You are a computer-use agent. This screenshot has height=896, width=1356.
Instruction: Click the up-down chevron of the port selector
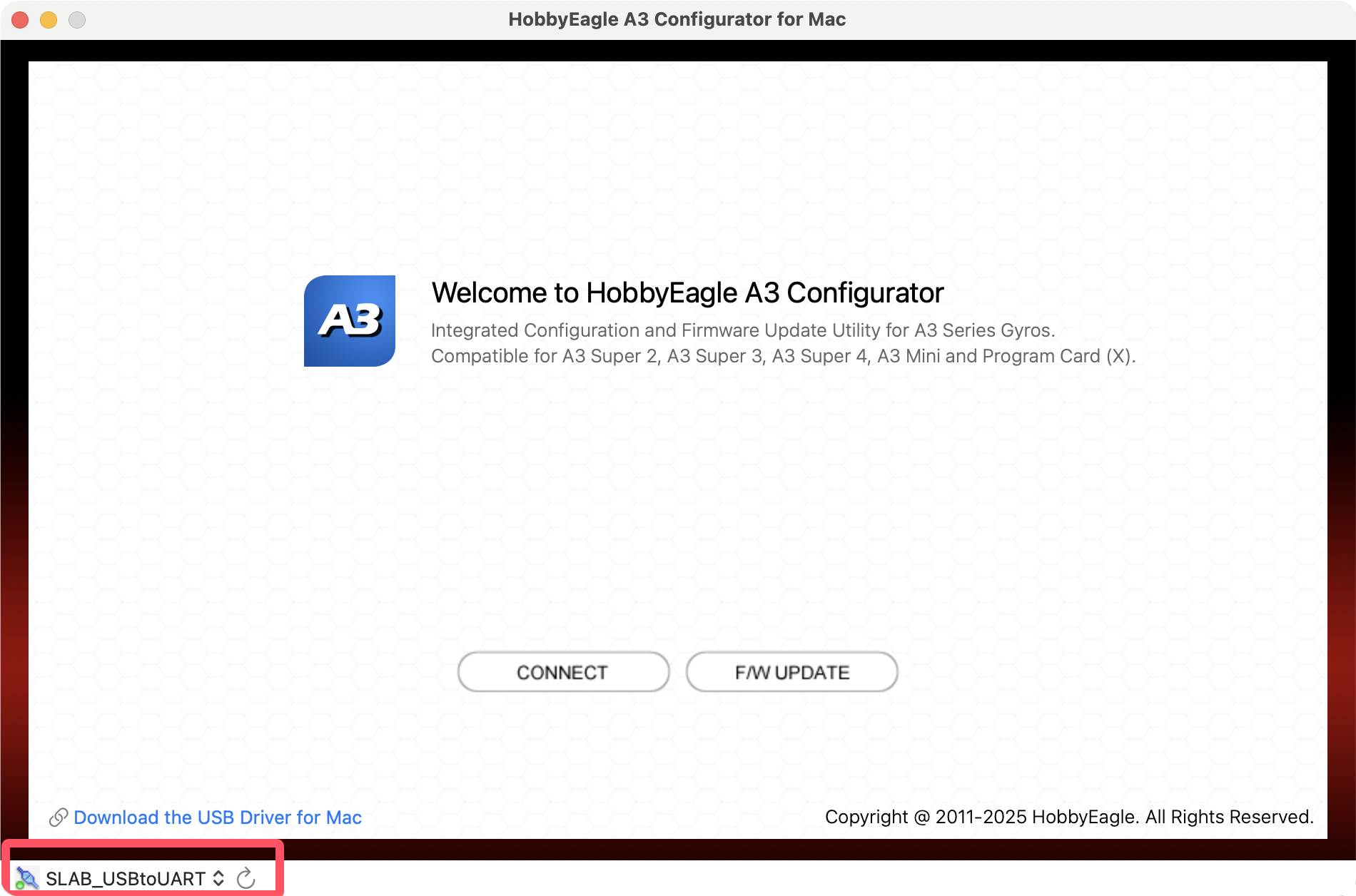tap(218, 878)
